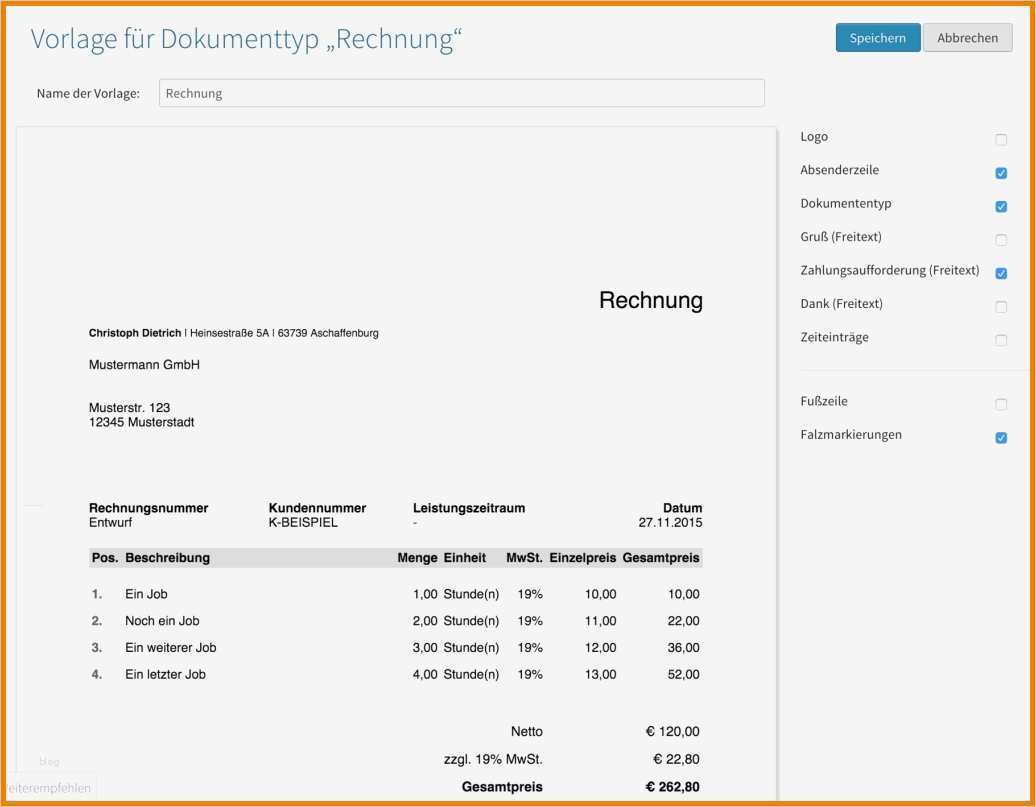This screenshot has height=807, width=1036.
Task: Enable the Logo checkbox
Action: point(1001,139)
